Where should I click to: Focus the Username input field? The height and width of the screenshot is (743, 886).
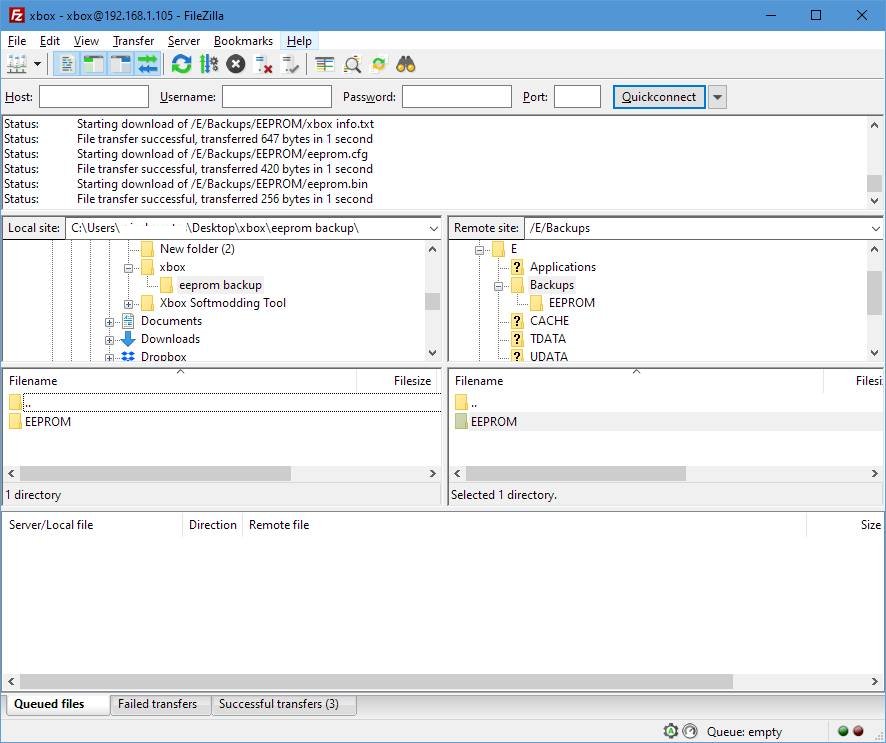click(277, 97)
